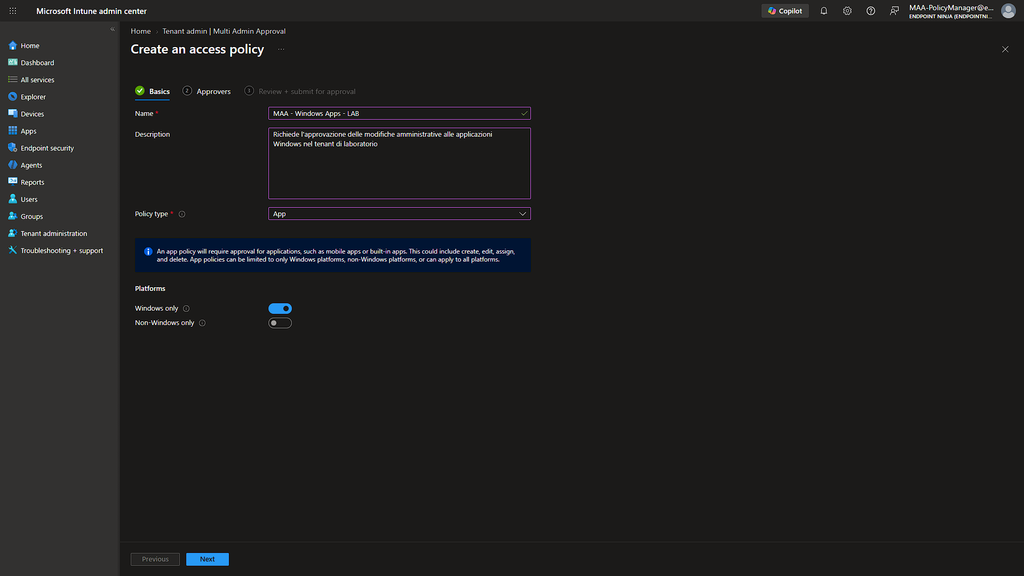Click the Endpoint security shield icon
The image size is (1024, 576).
(12, 148)
